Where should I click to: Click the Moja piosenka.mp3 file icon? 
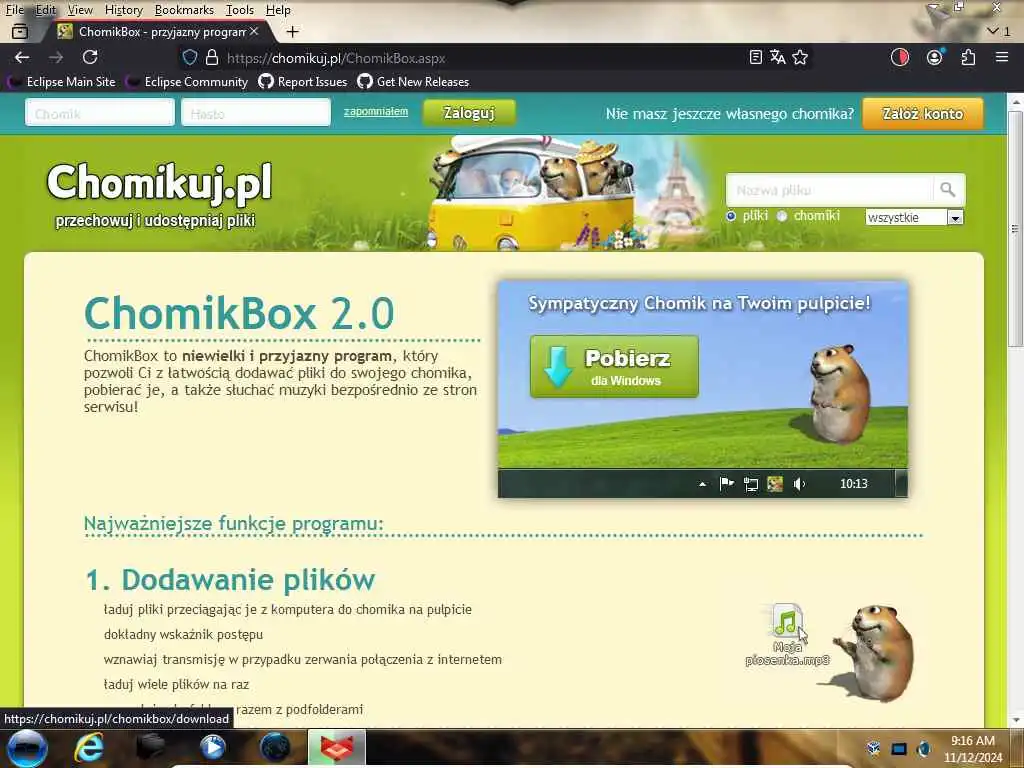[787, 621]
